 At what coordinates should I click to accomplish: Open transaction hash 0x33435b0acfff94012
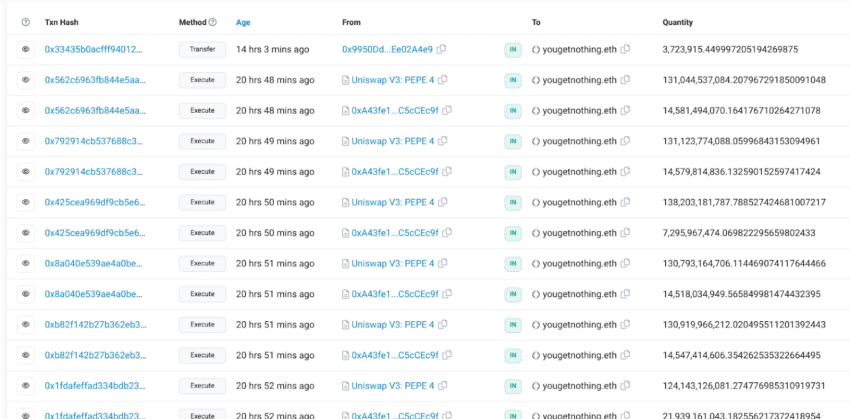click(x=92, y=49)
